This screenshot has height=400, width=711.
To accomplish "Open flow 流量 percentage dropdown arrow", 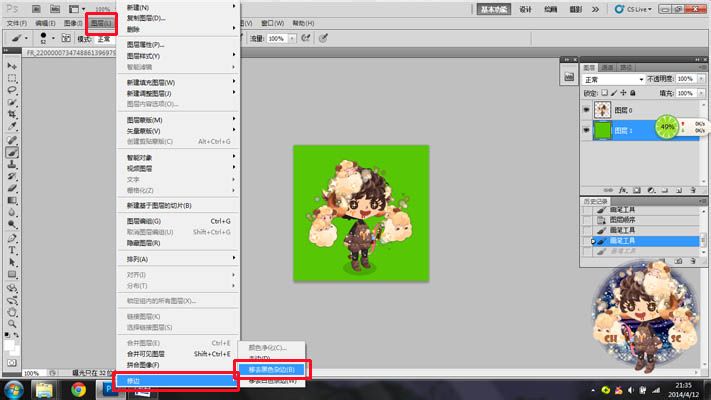I will [292, 39].
